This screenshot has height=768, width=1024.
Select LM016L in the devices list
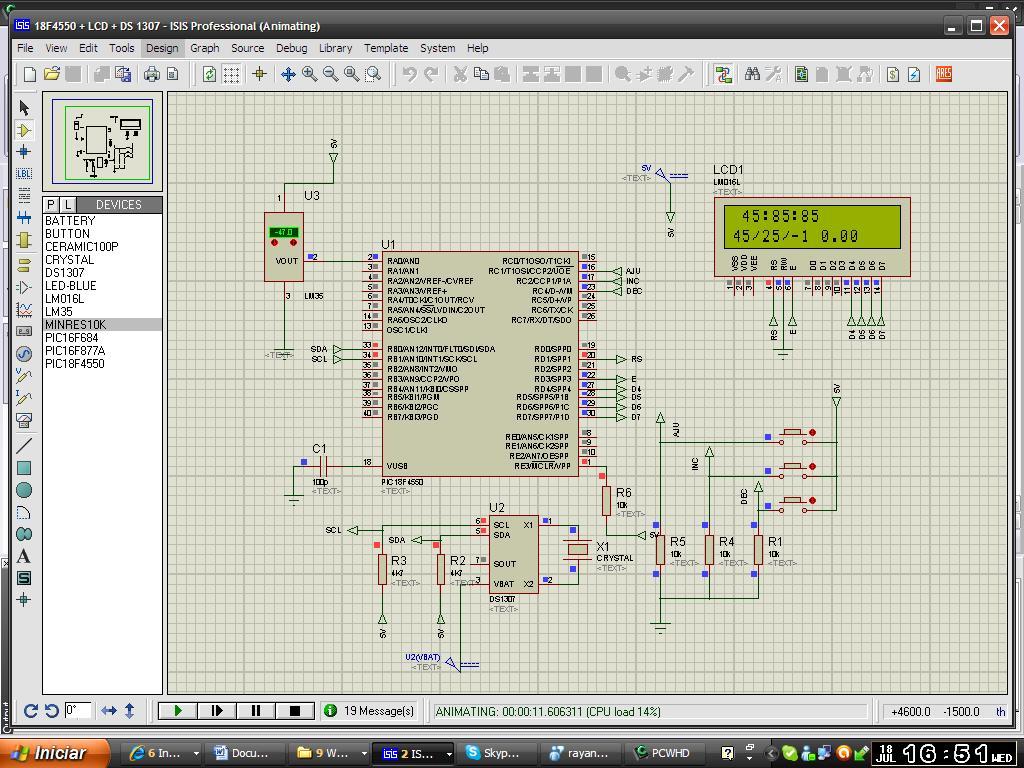[x=65, y=298]
